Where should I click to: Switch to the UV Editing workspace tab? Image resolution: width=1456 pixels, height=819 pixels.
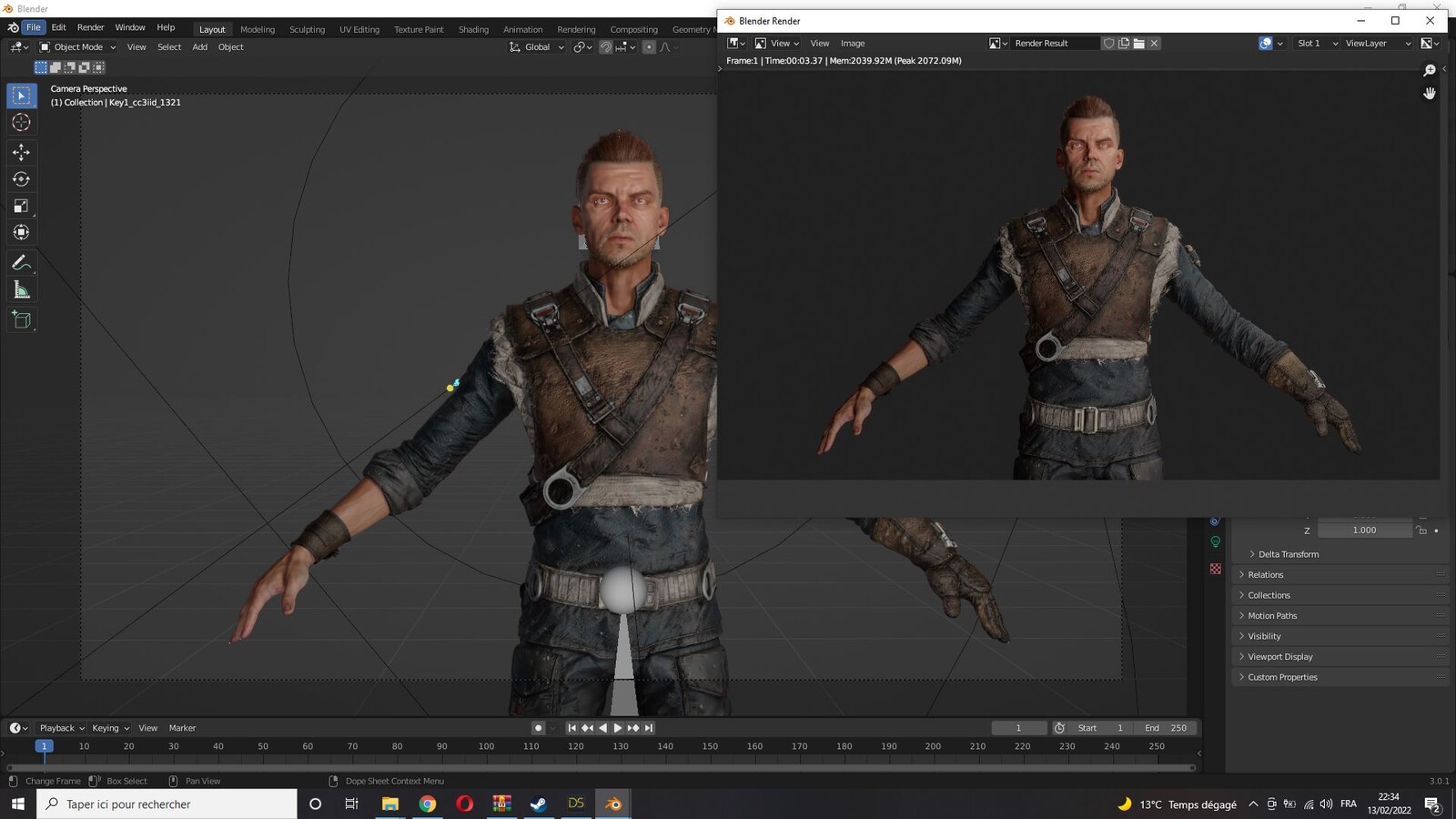[359, 29]
